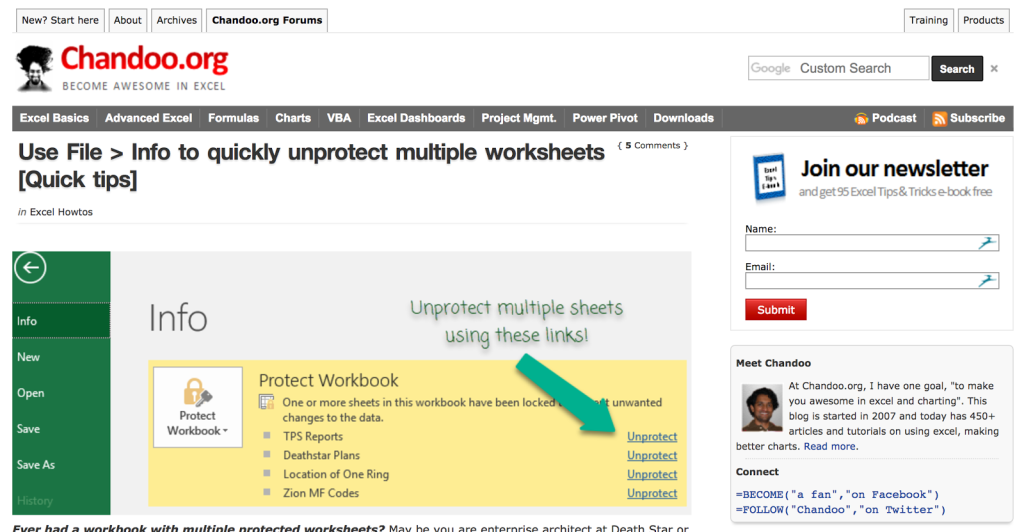Open the Power Pivot menu item
The height and width of the screenshot is (532, 1024).
(x=605, y=118)
